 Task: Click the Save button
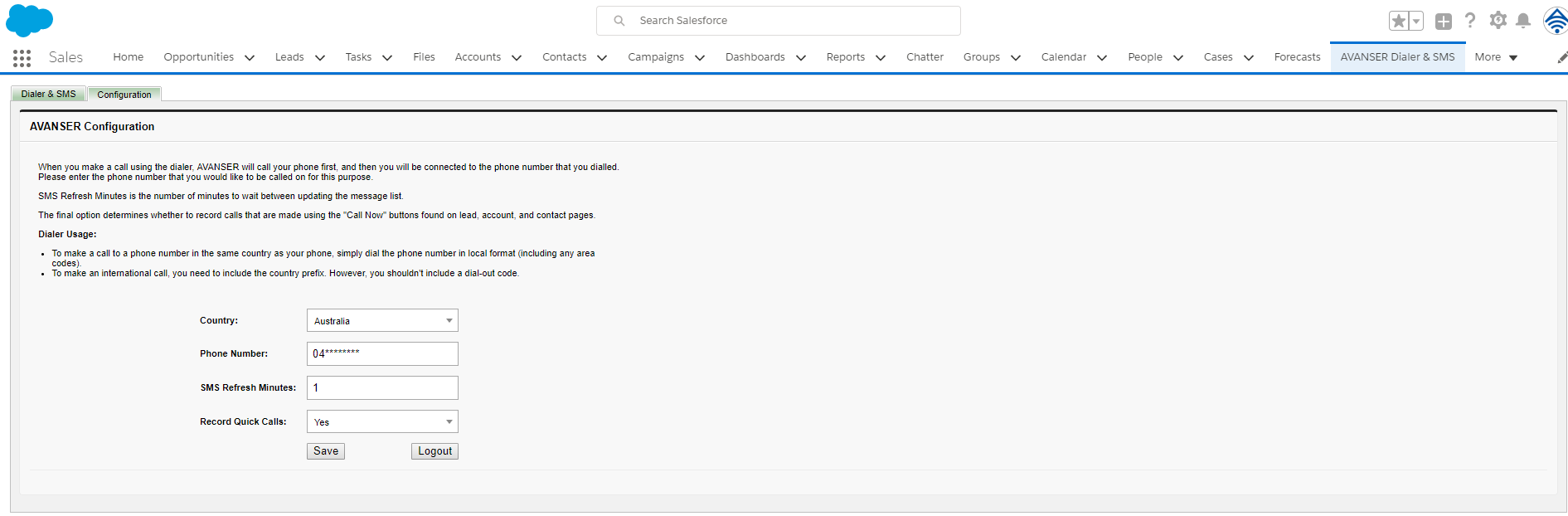(x=326, y=451)
